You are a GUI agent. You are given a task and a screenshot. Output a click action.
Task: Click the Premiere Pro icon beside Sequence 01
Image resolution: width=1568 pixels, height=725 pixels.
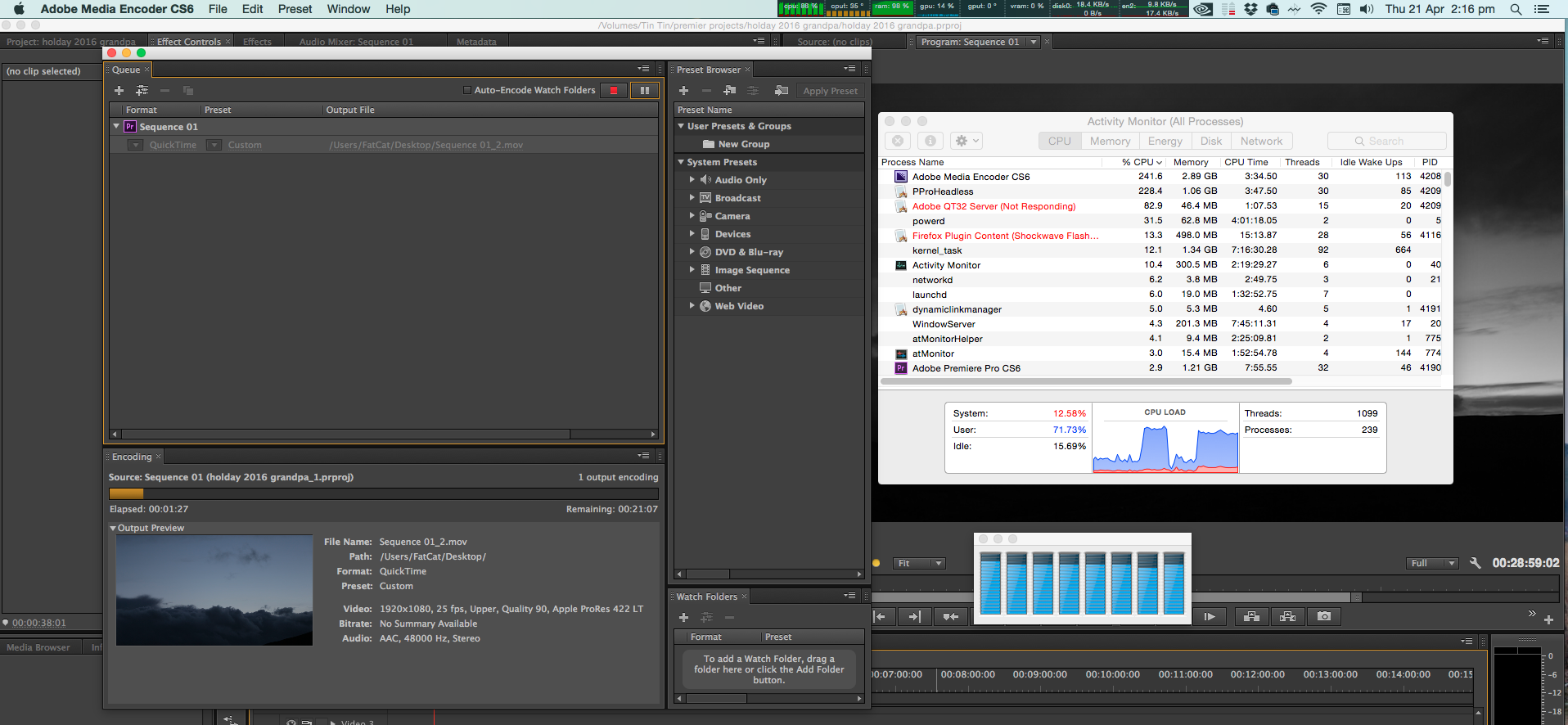(x=129, y=127)
